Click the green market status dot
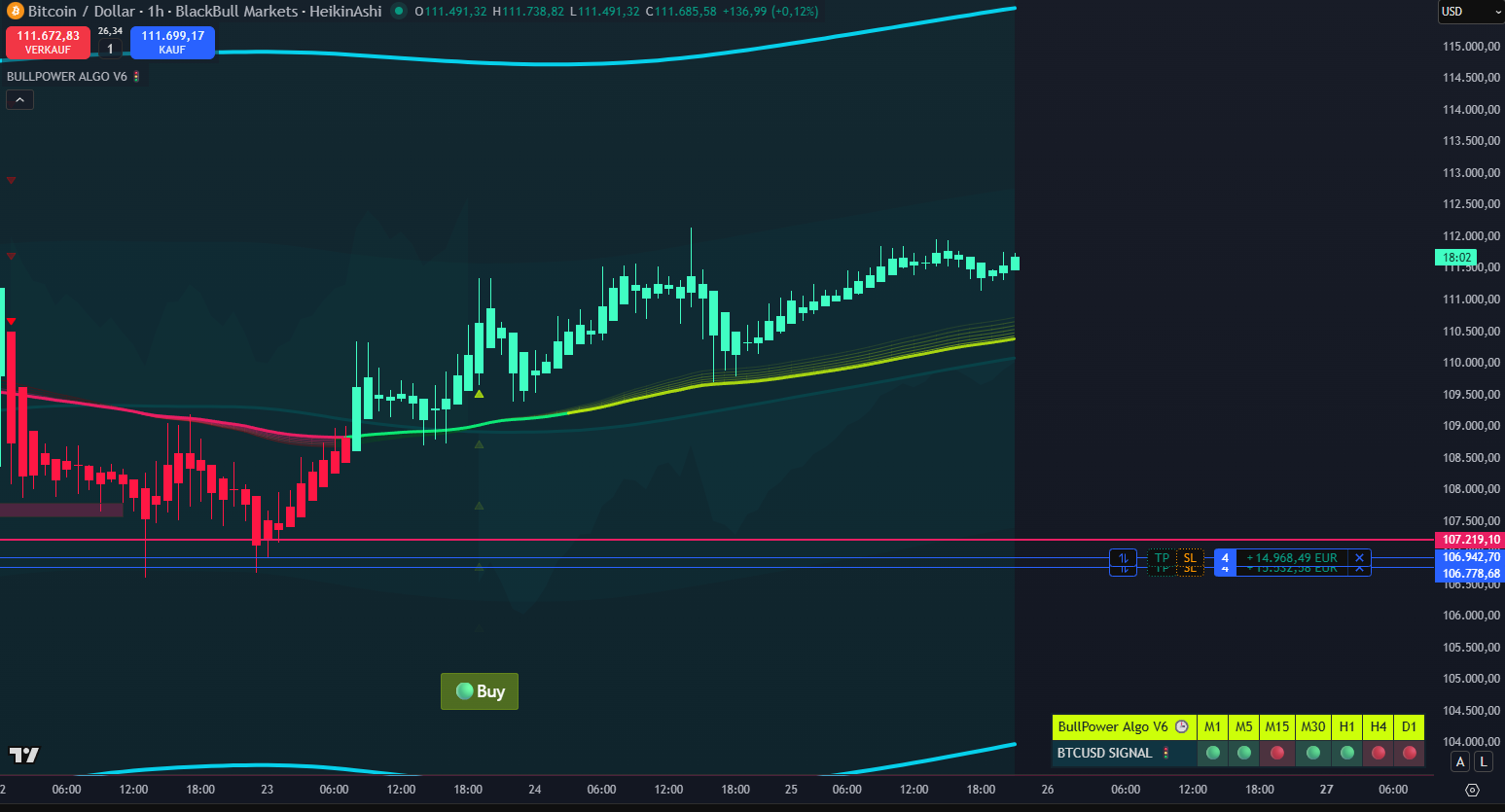This screenshot has height=812, width=1505. click(x=399, y=12)
